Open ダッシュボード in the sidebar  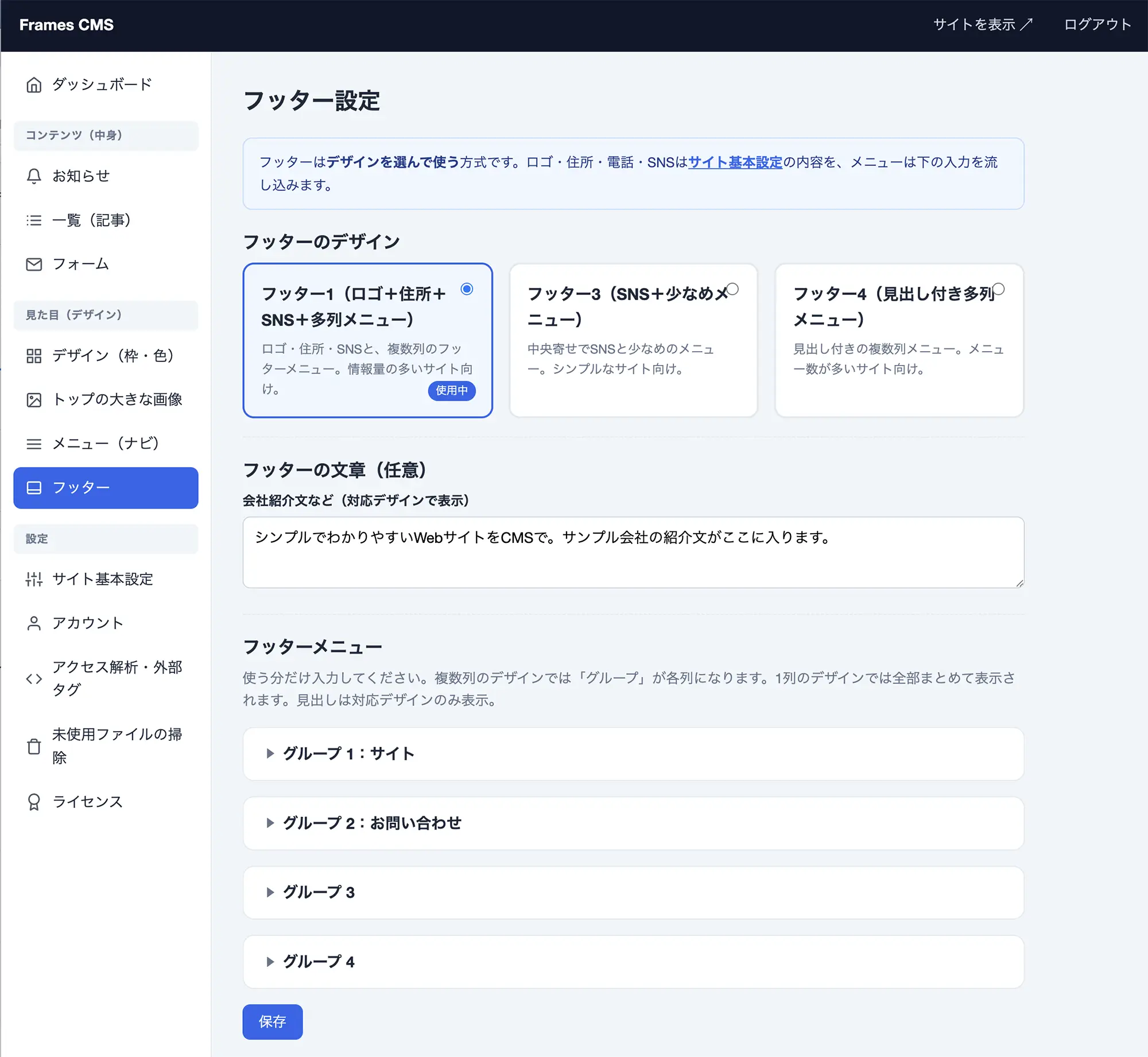[106, 85]
